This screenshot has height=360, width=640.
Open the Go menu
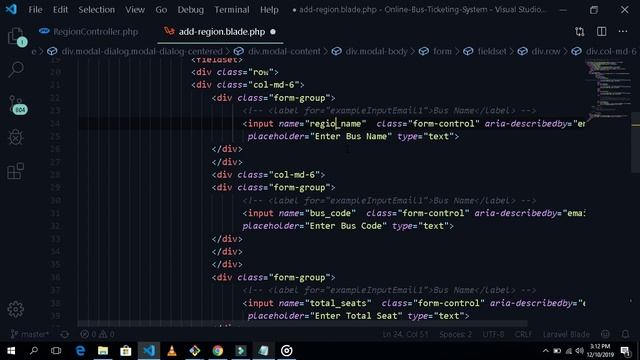point(161,9)
